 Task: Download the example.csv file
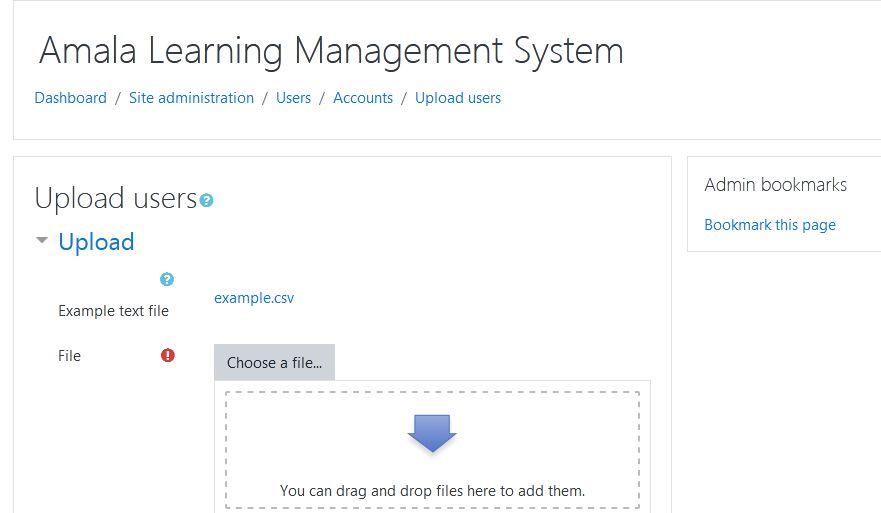(254, 298)
